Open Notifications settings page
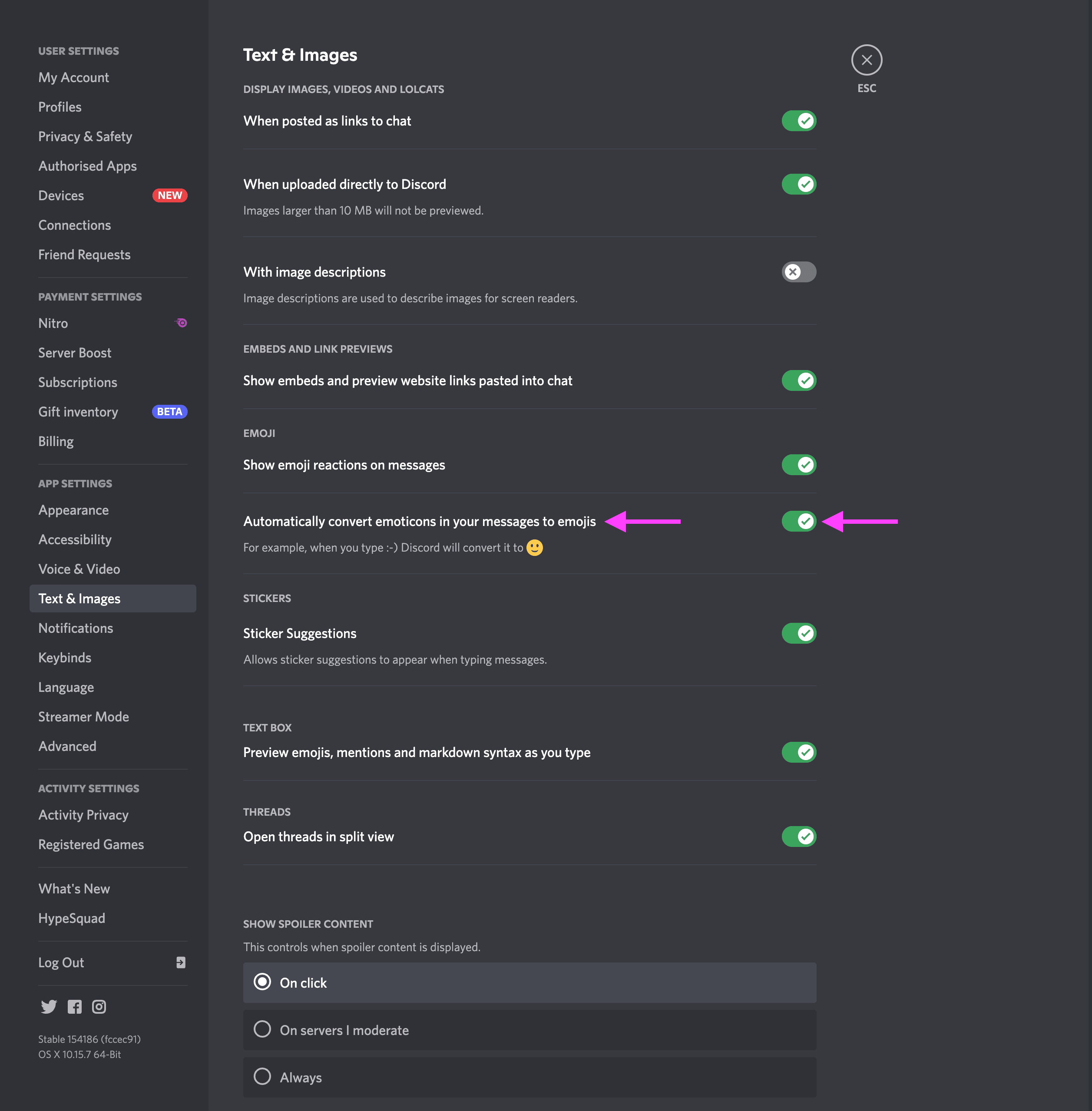The image size is (1092, 1111). (x=75, y=627)
